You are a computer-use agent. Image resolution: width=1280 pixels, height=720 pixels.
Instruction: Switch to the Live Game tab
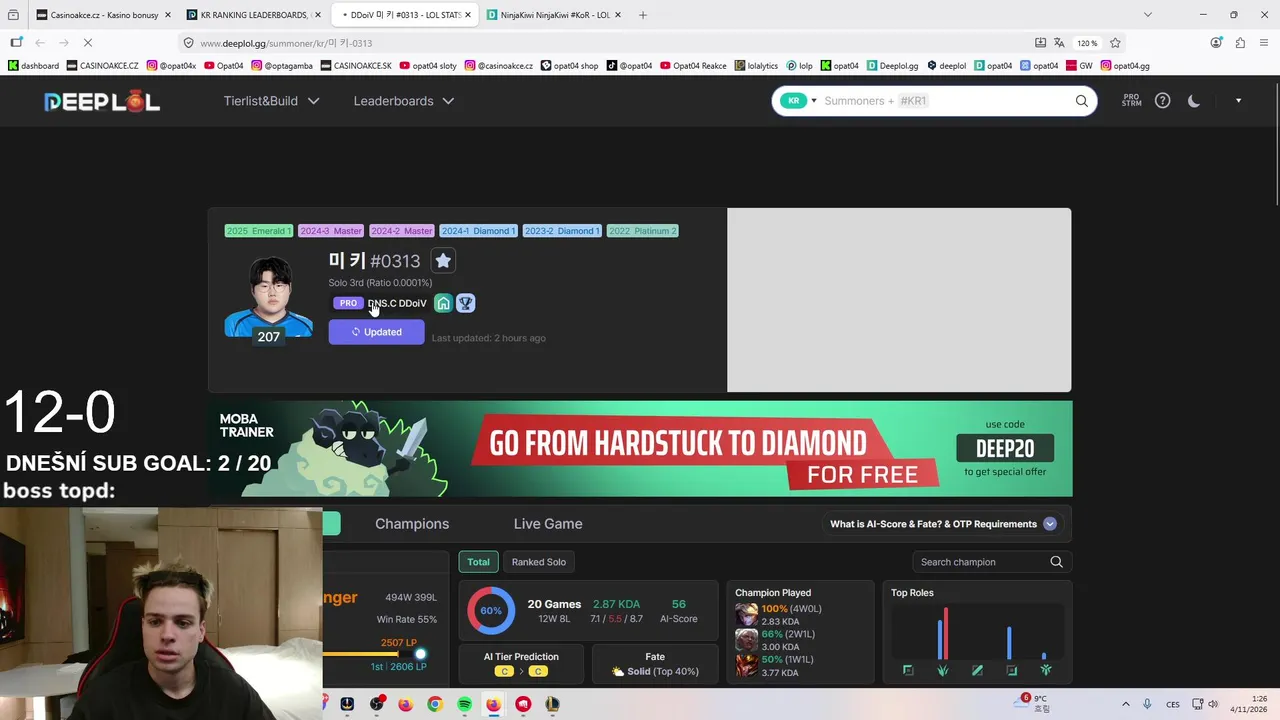[548, 524]
